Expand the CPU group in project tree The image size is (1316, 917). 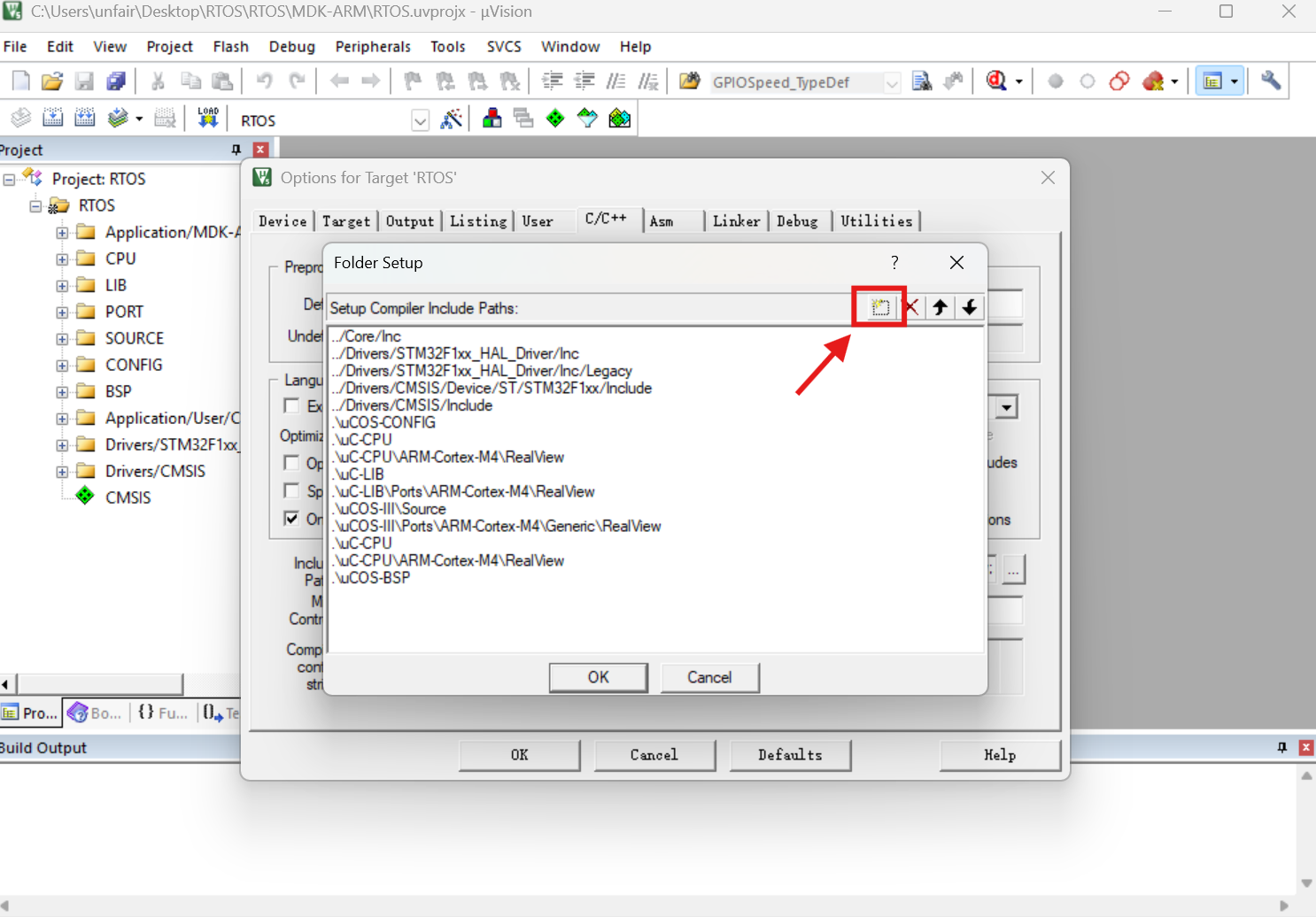(62, 259)
